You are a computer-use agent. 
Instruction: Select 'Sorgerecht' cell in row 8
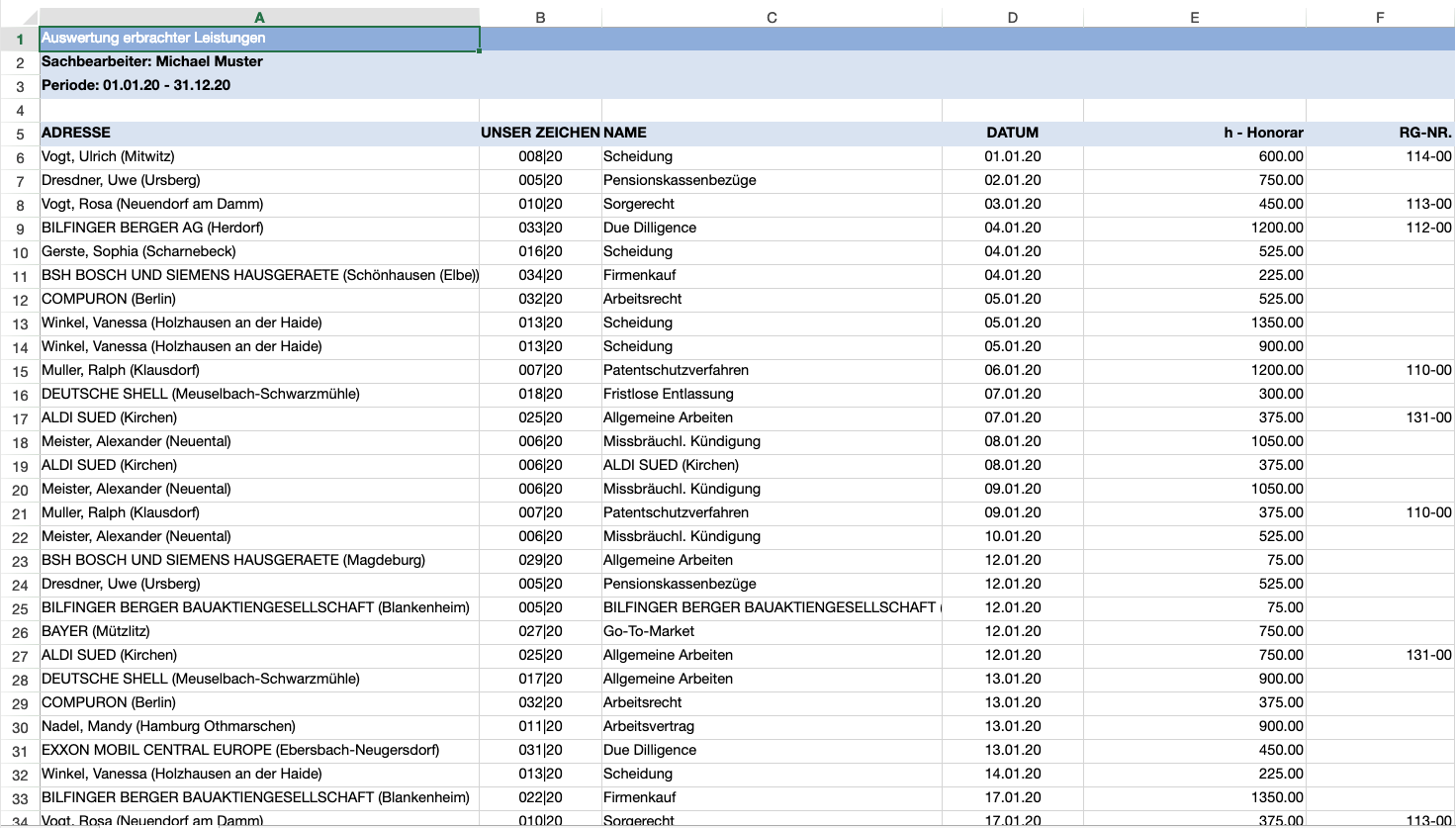tap(772, 205)
